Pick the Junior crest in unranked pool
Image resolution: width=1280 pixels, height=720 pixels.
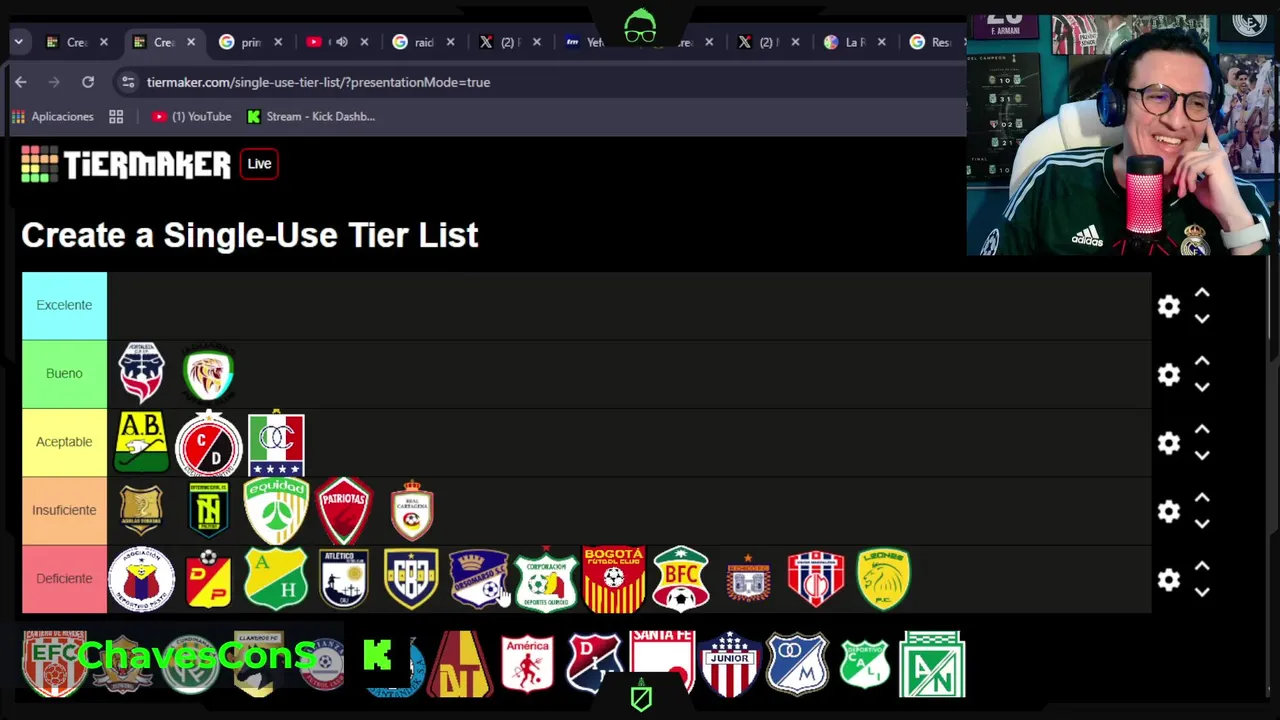(730, 663)
